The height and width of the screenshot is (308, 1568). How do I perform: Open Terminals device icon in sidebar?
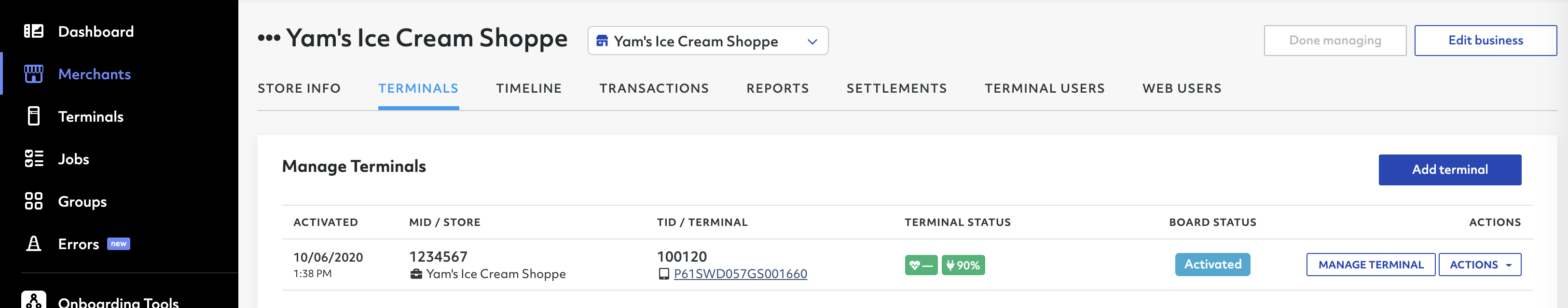(34, 116)
